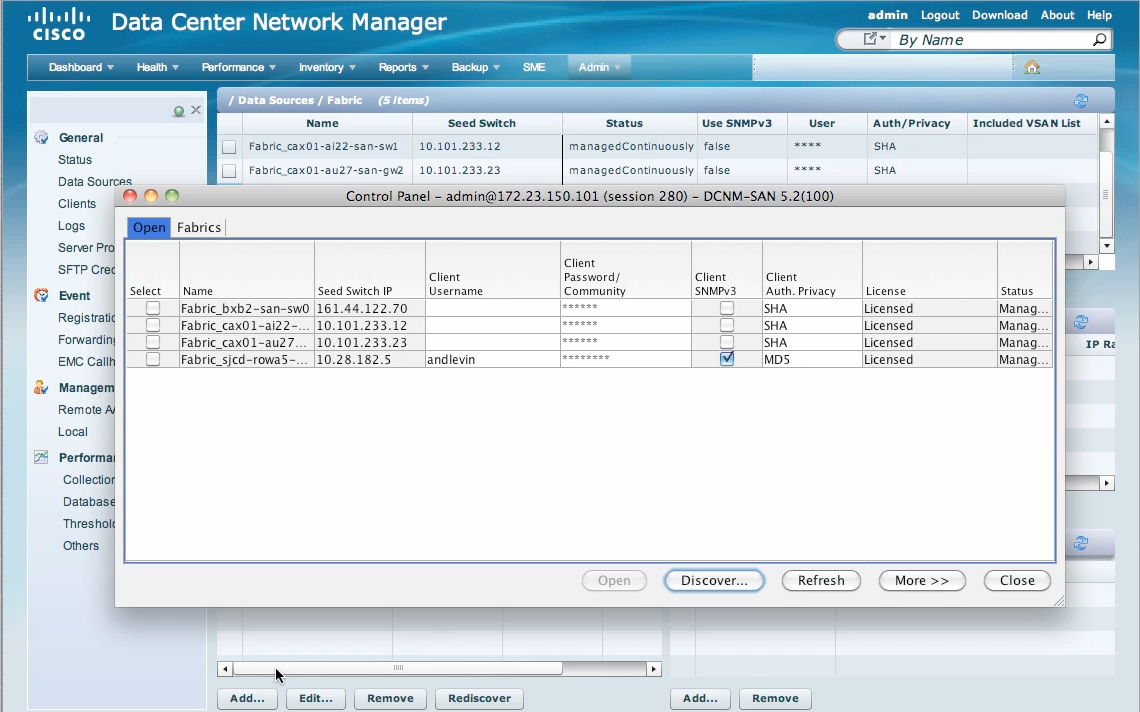
Task: Open Logs in sidebar
Action: pos(71,225)
